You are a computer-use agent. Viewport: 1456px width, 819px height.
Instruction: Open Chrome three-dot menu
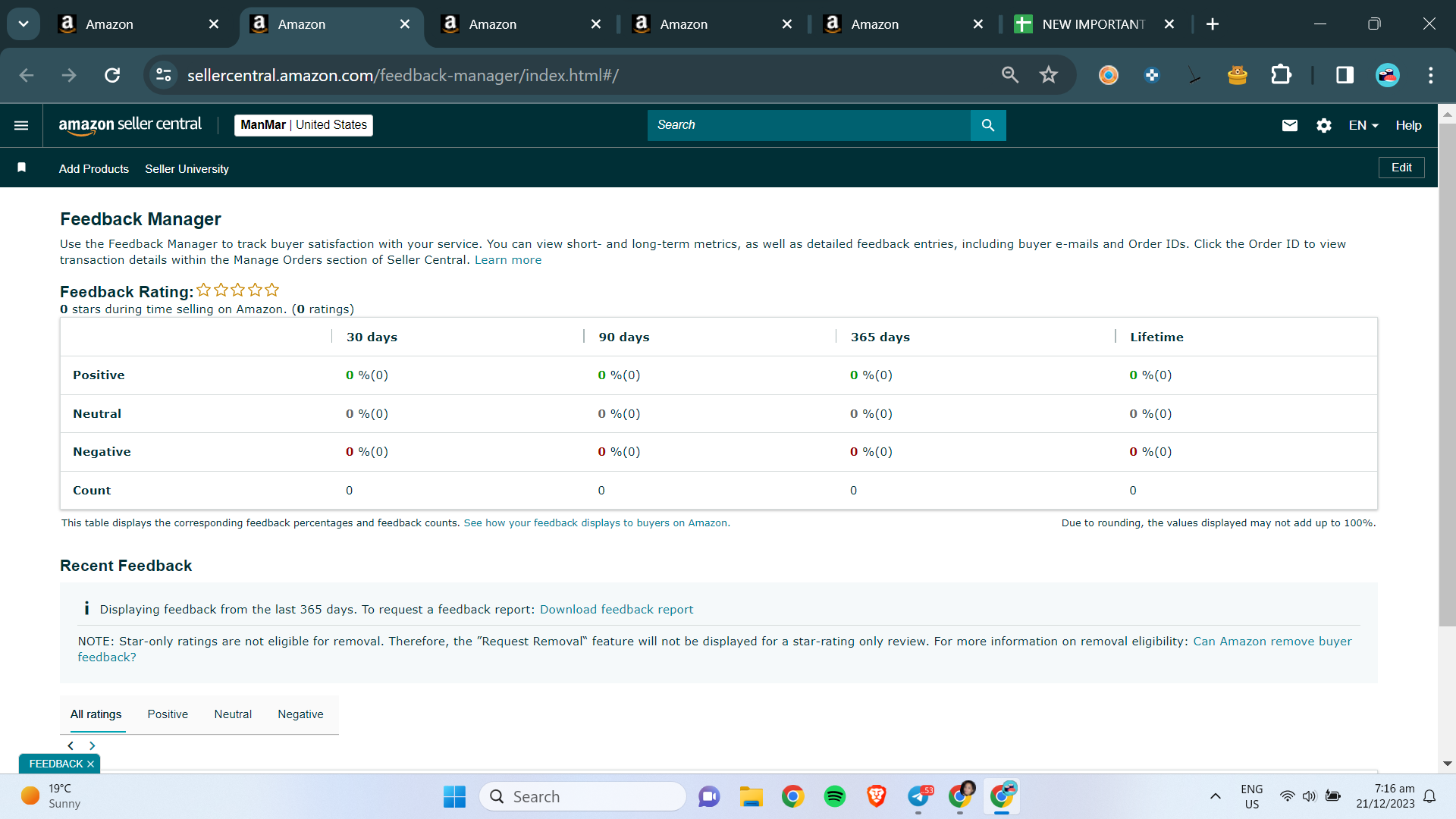[1430, 75]
